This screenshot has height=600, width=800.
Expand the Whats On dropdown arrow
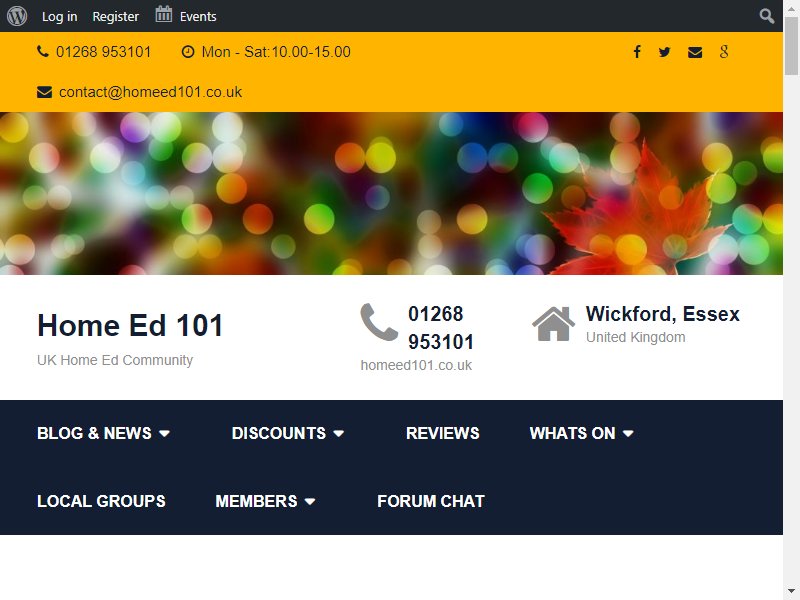coord(628,433)
